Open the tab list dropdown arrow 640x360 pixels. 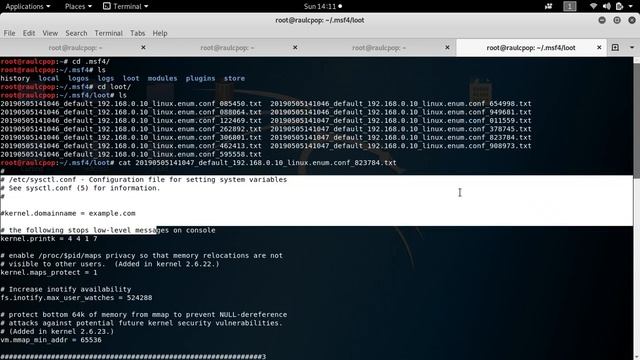(x=632, y=47)
